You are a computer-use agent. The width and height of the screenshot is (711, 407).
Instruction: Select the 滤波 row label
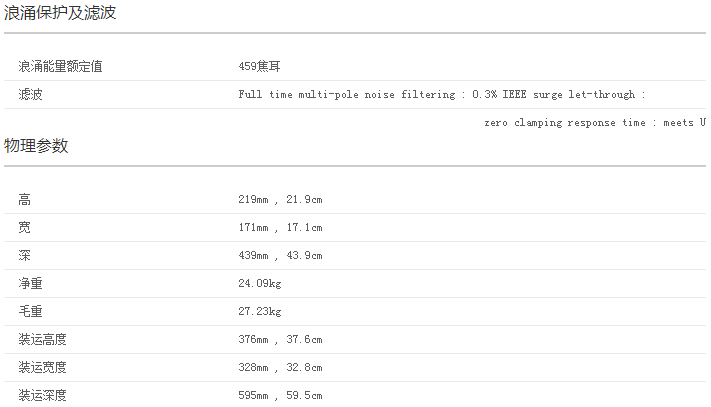pyautogui.click(x=30, y=95)
